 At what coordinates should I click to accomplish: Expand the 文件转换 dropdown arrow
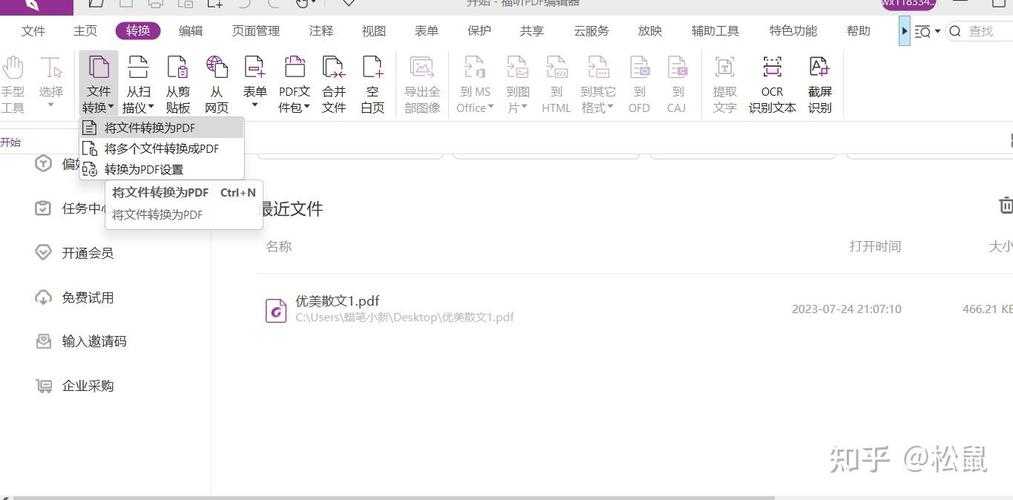click(x=111, y=108)
